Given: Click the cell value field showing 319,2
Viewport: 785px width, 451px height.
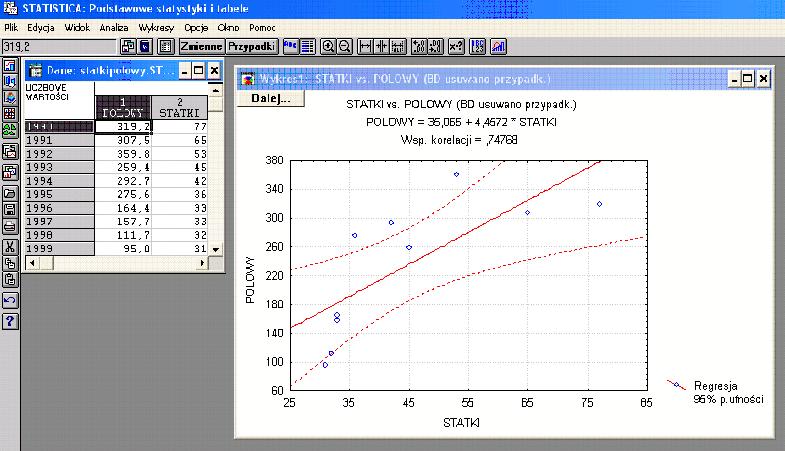Looking at the screenshot, I should [59, 47].
